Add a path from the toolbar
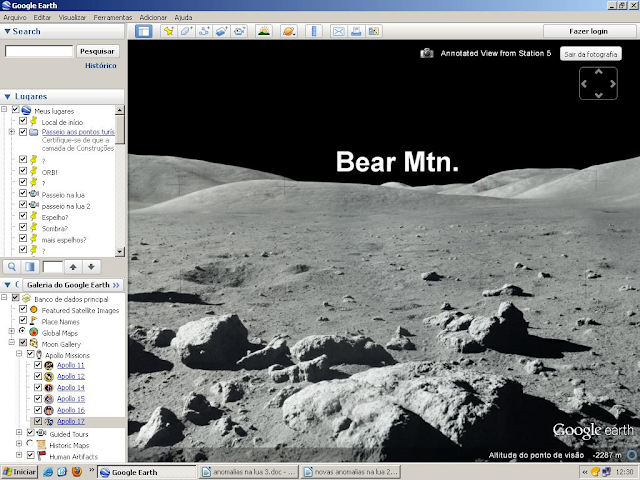 tap(204, 31)
